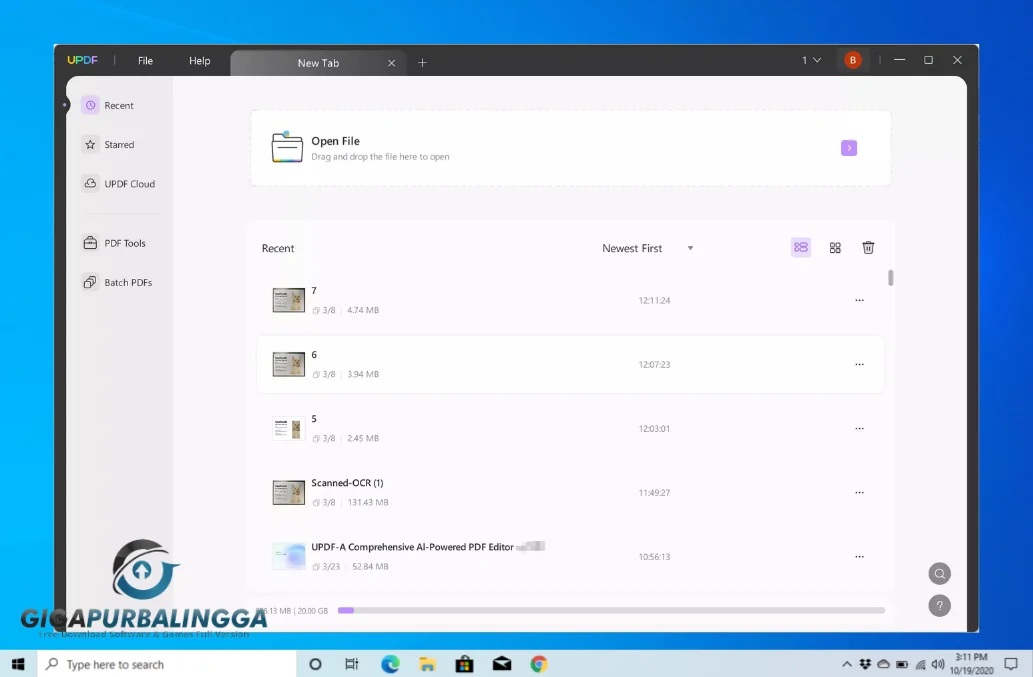Open more options for Scanned-OCR (1)
Screen dimensions: 1033x677
coord(859,493)
